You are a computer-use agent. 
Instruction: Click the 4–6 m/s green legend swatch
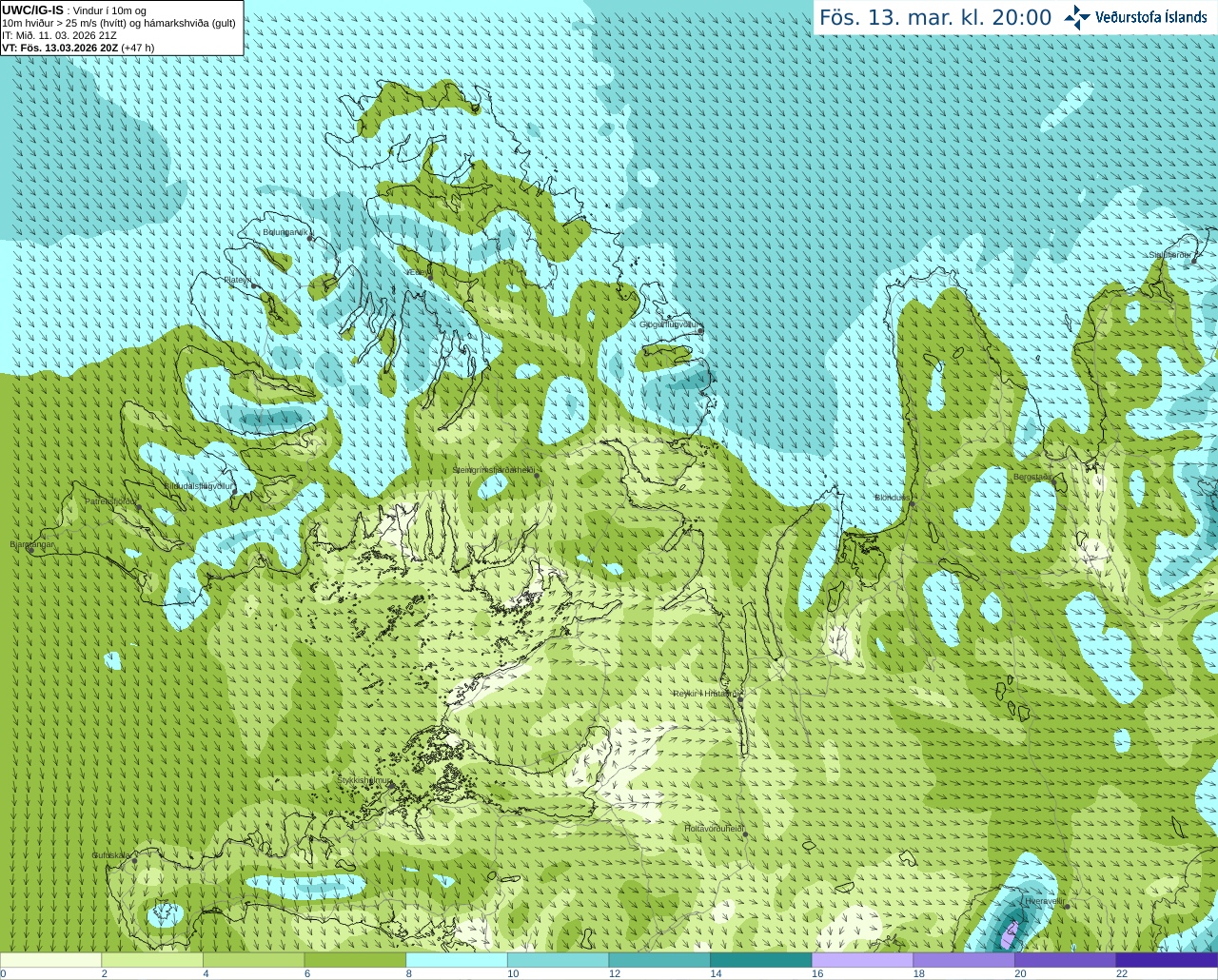click(x=254, y=960)
